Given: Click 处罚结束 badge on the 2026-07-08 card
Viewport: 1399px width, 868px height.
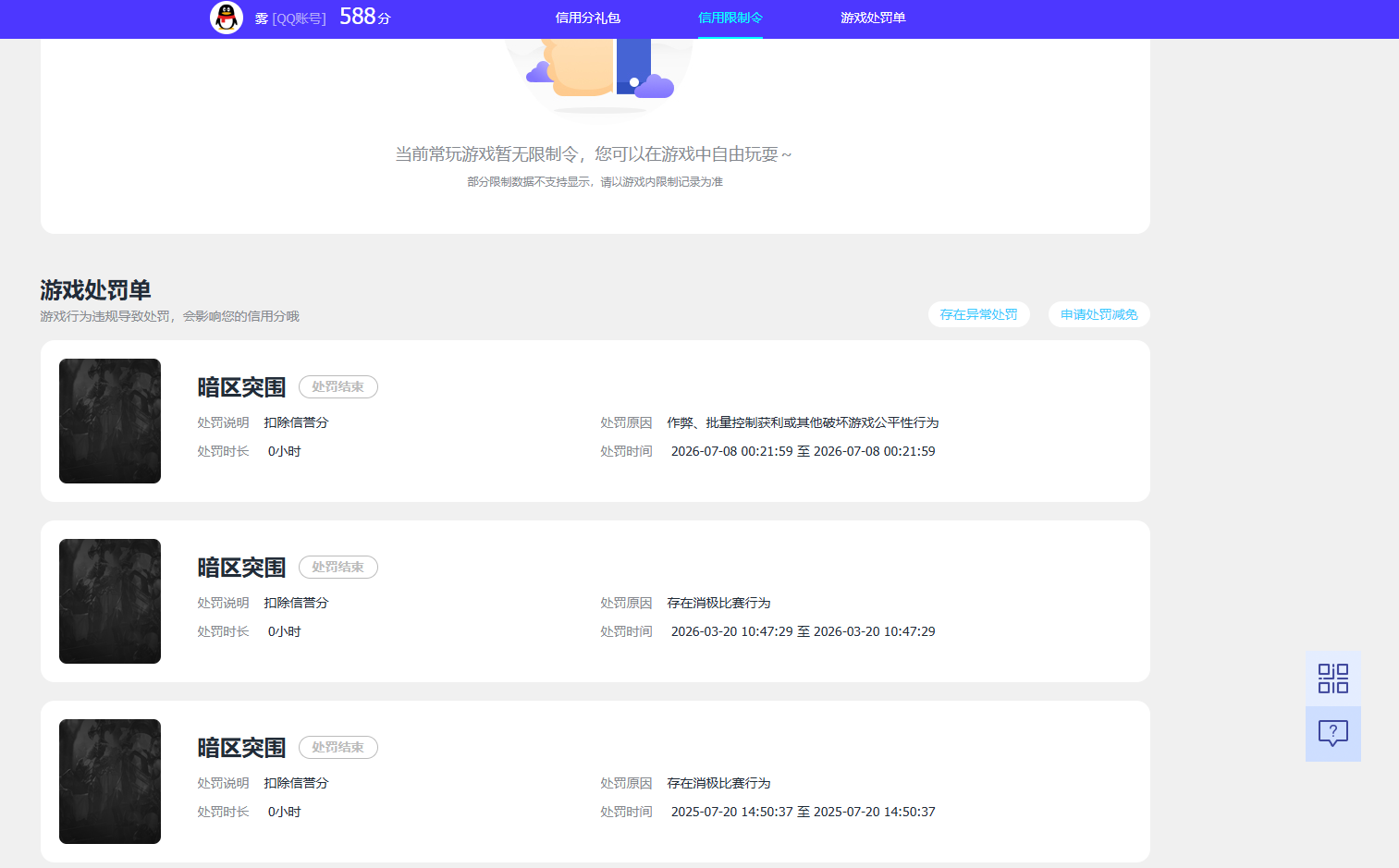Looking at the screenshot, I should pyautogui.click(x=338, y=386).
